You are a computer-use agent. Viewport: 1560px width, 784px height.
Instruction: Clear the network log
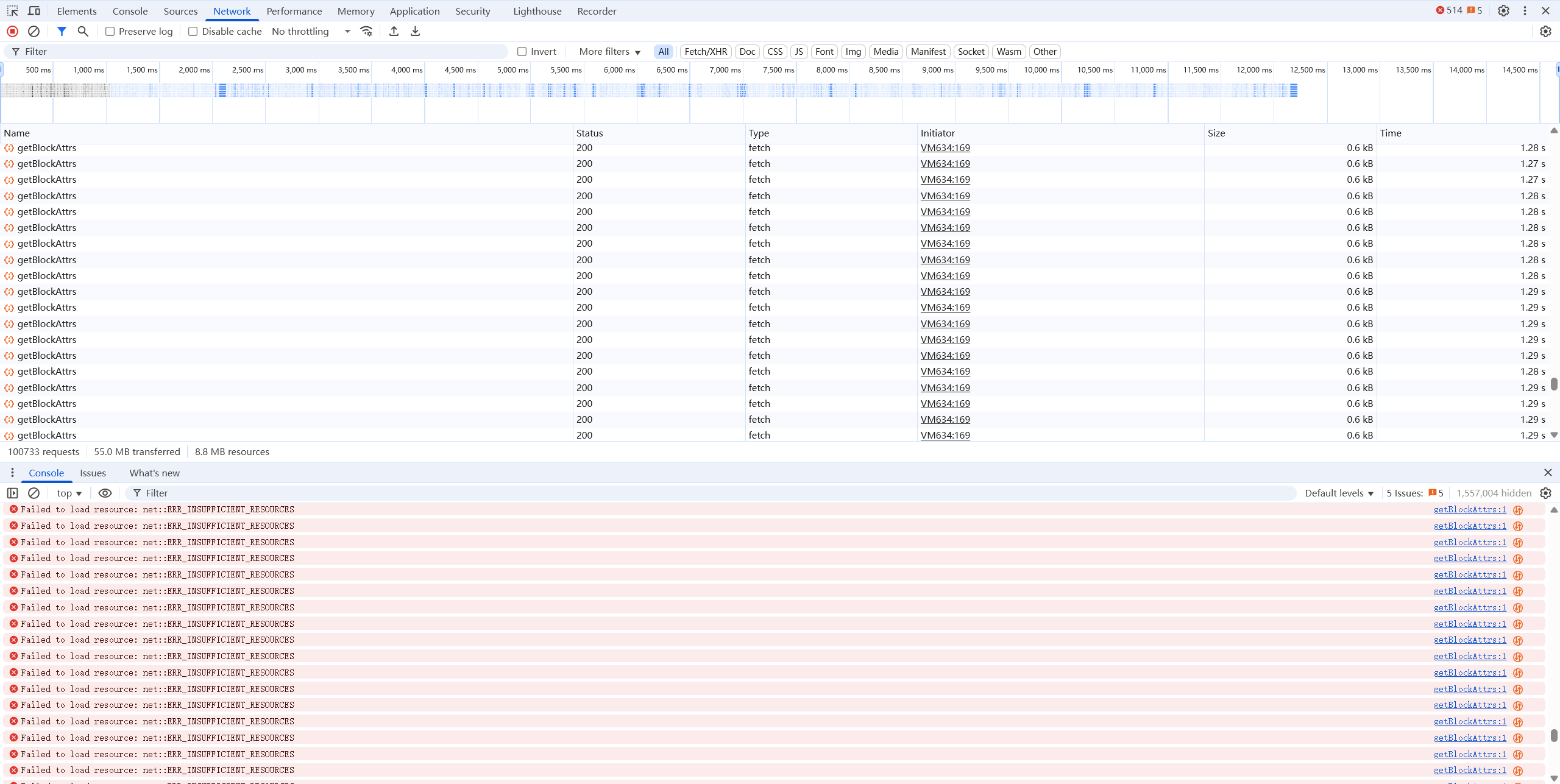tap(34, 31)
